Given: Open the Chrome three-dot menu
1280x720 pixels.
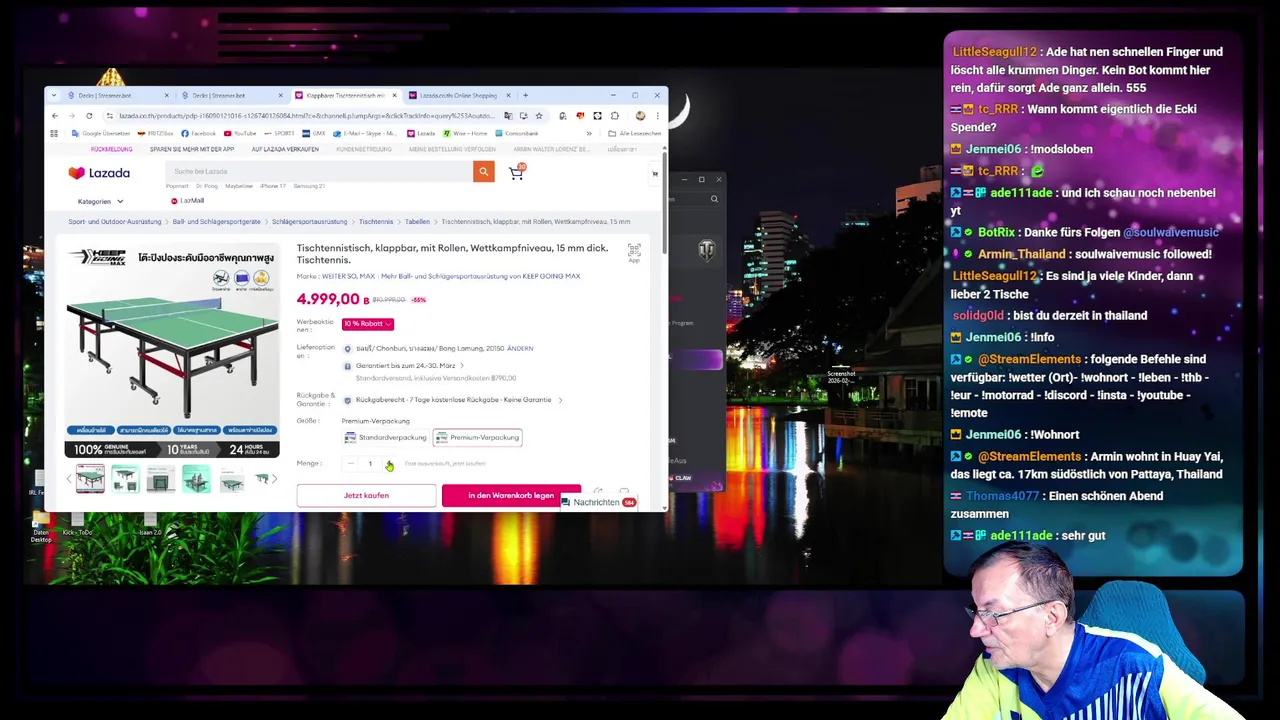Looking at the screenshot, I should (657, 116).
